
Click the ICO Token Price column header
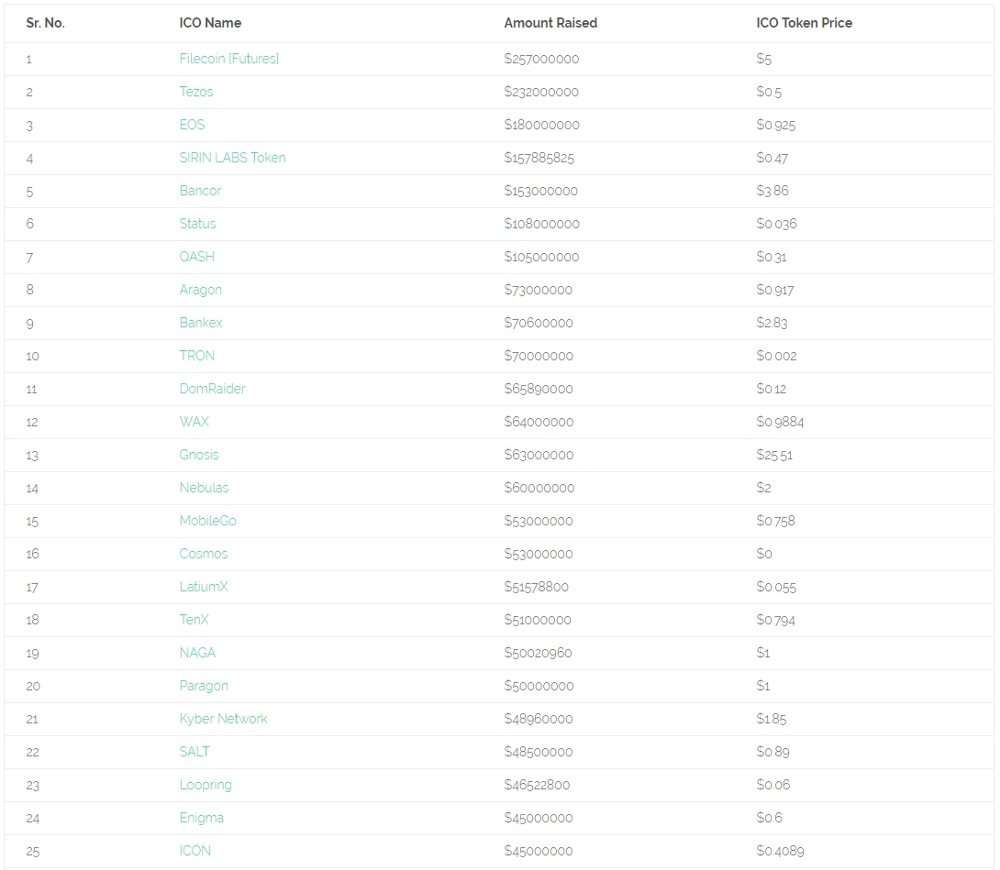point(804,23)
